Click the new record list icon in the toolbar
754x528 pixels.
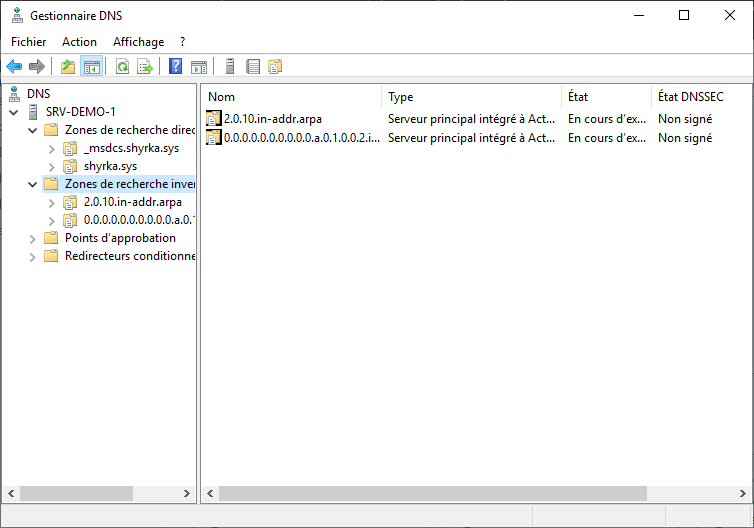(253, 67)
